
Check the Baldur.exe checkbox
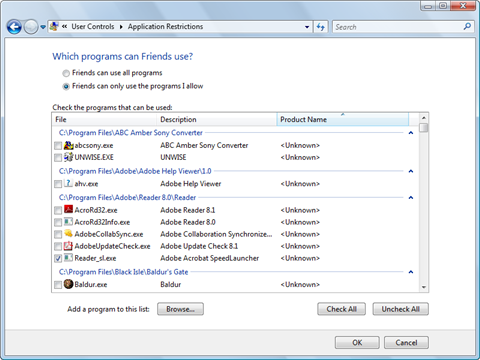click(x=58, y=285)
